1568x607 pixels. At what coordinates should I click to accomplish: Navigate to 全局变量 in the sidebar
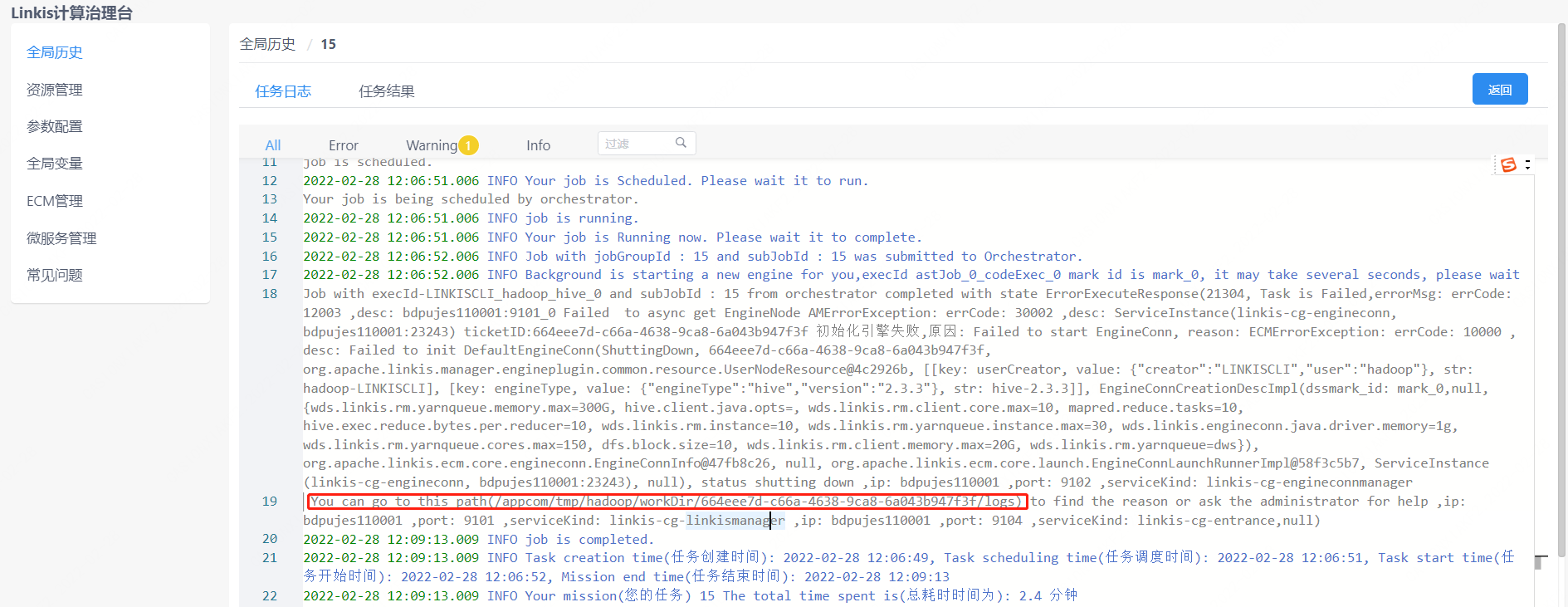55,164
